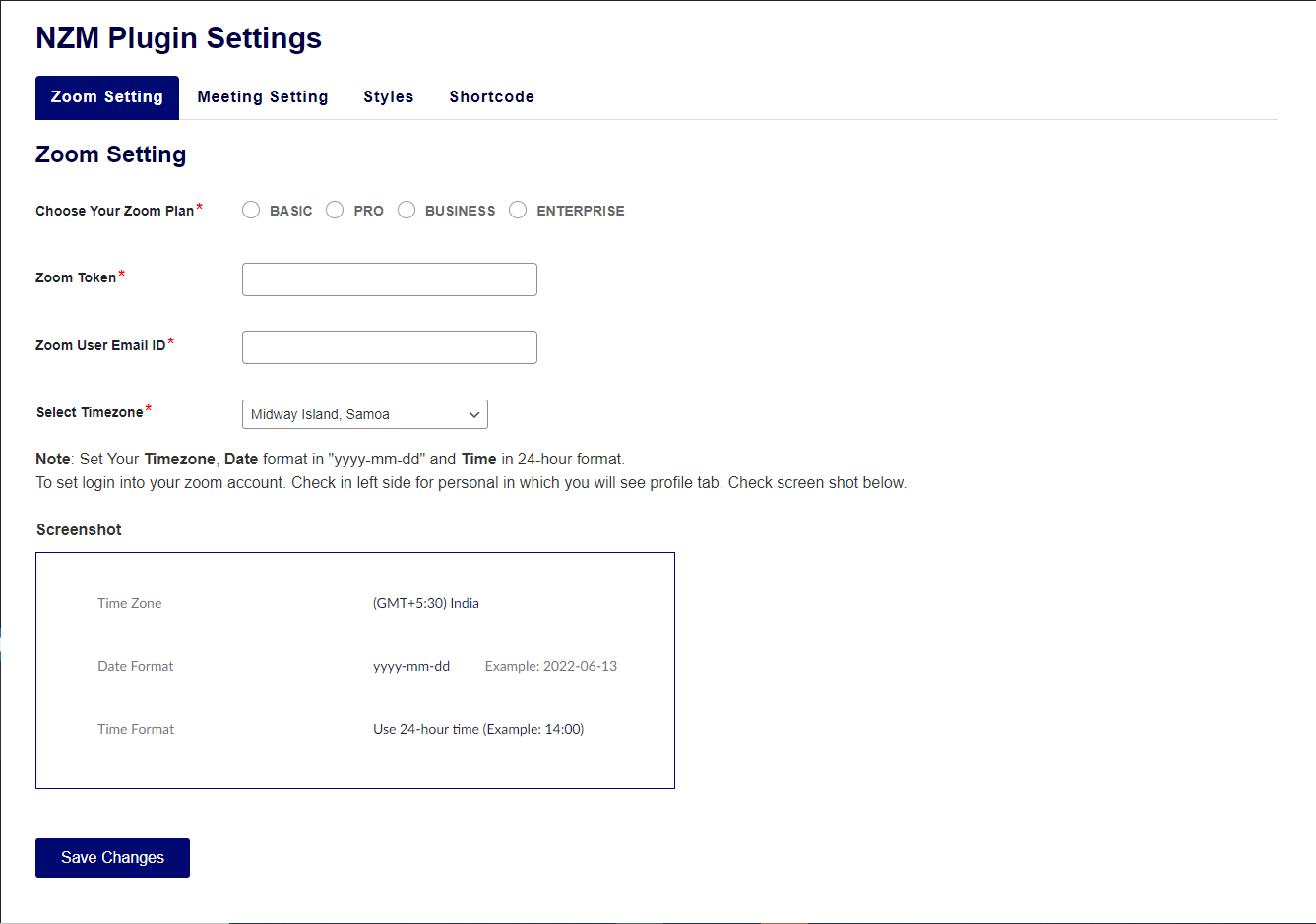The height and width of the screenshot is (924, 1316).
Task: Select the BASIC Zoom plan radio button
Action: point(251,210)
